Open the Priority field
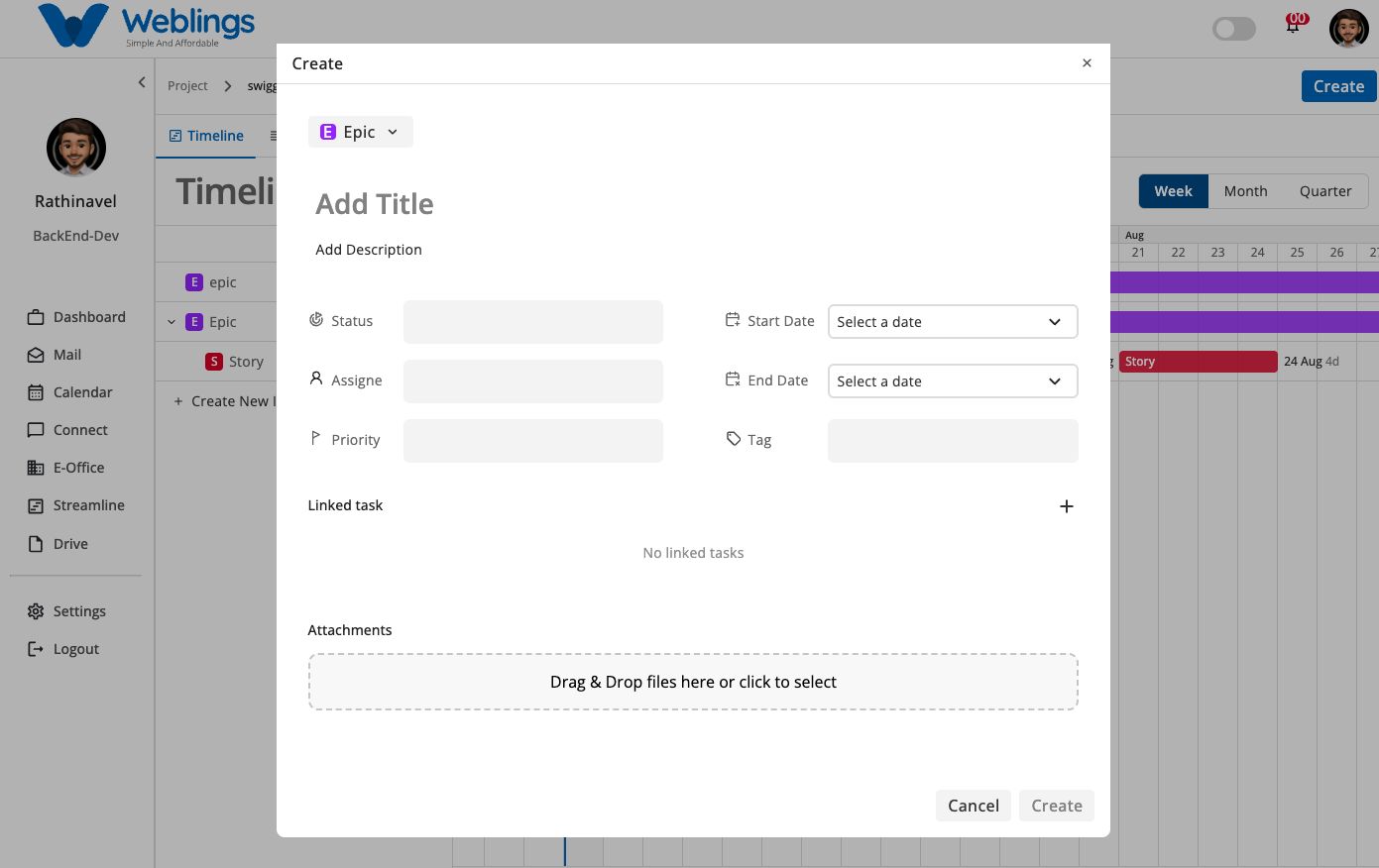The image size is (1379, 868). (x=532, y=441)
